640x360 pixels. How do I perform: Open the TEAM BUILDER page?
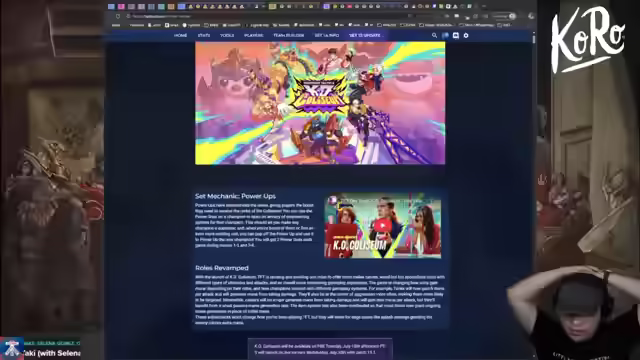(289, 36)
